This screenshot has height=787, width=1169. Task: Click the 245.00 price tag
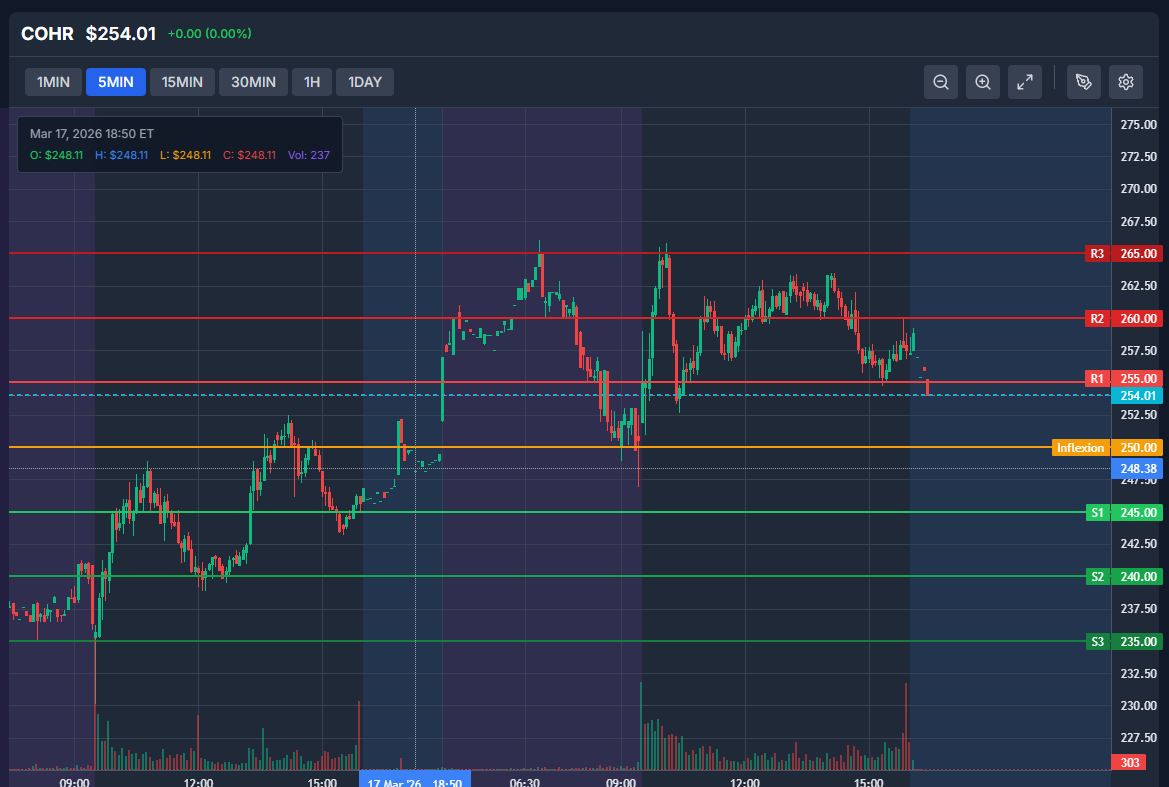(1138, 512)
